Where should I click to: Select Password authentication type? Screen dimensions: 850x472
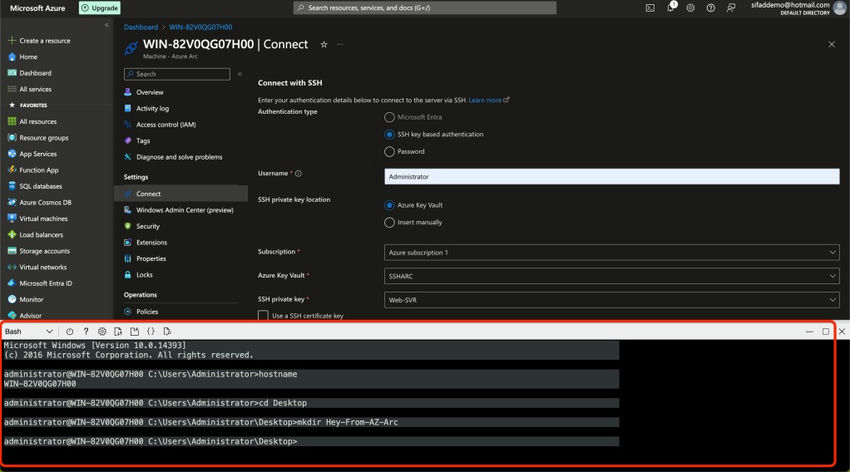tap(389, 152)
